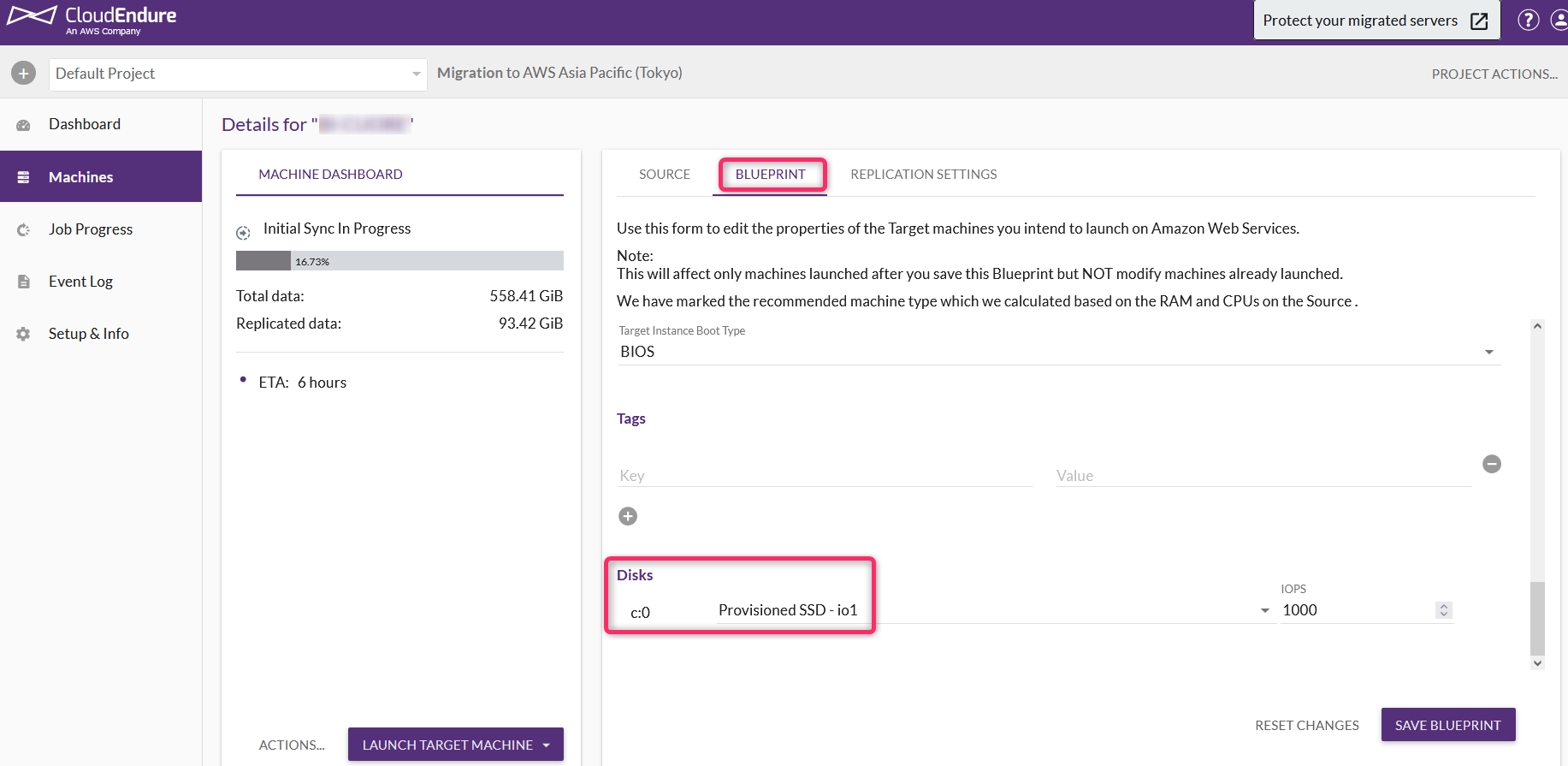Click the sync progress bar at 16.73%
The image size is (1568, 766).
[x=399, y=261]
